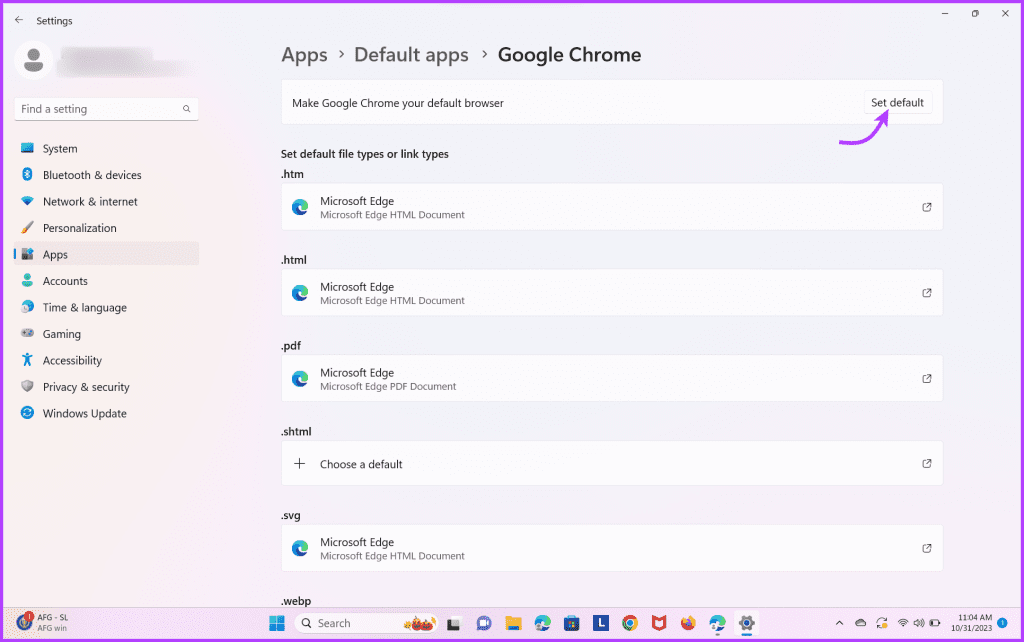This screenshot has width=1024, height=642.
Task: Launch Google Chrome from taskbar
Action: pos(630,623)
